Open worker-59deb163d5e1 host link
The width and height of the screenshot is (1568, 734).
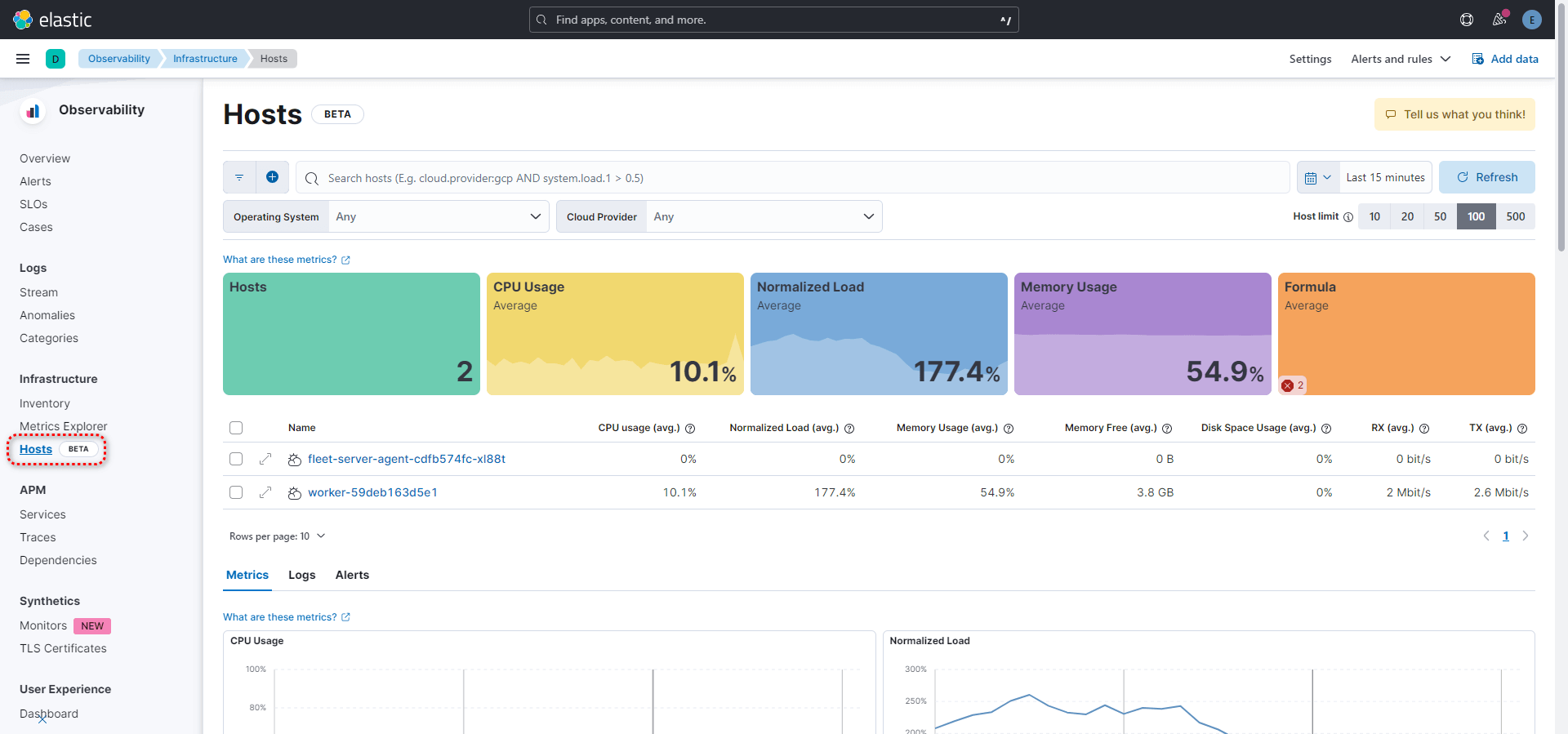[372, 492]
